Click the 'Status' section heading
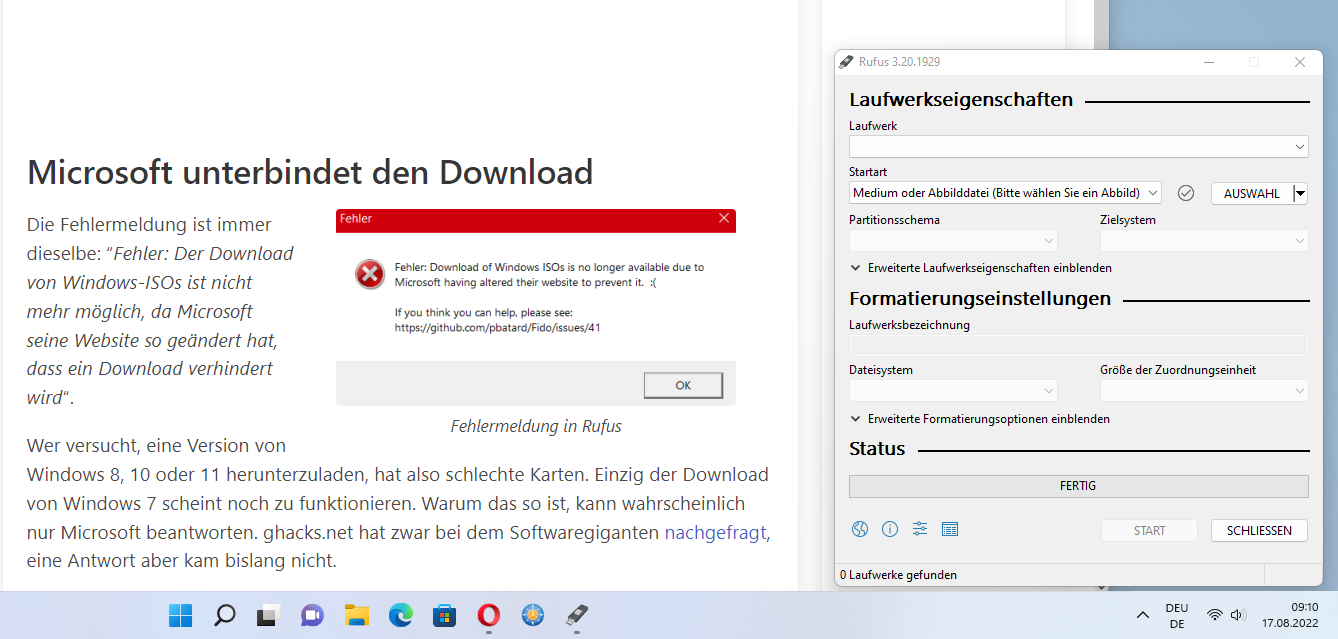The width and height of the screenshot is (1338, 639). 877,449
